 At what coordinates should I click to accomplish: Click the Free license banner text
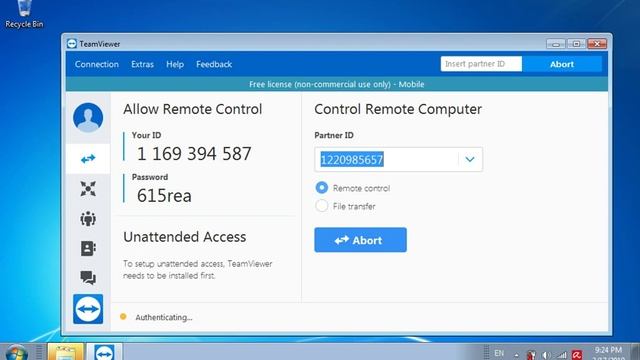click(x=337, y=84)
